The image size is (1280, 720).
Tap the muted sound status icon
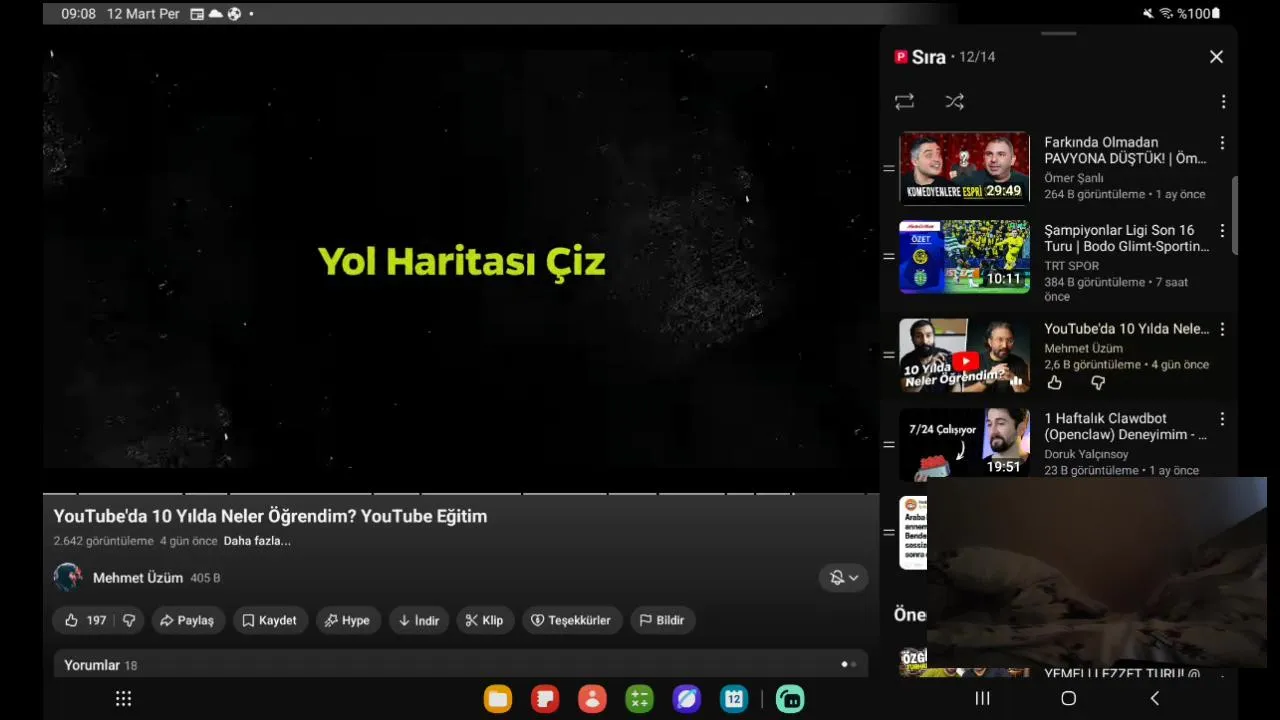pos(1148,14)
